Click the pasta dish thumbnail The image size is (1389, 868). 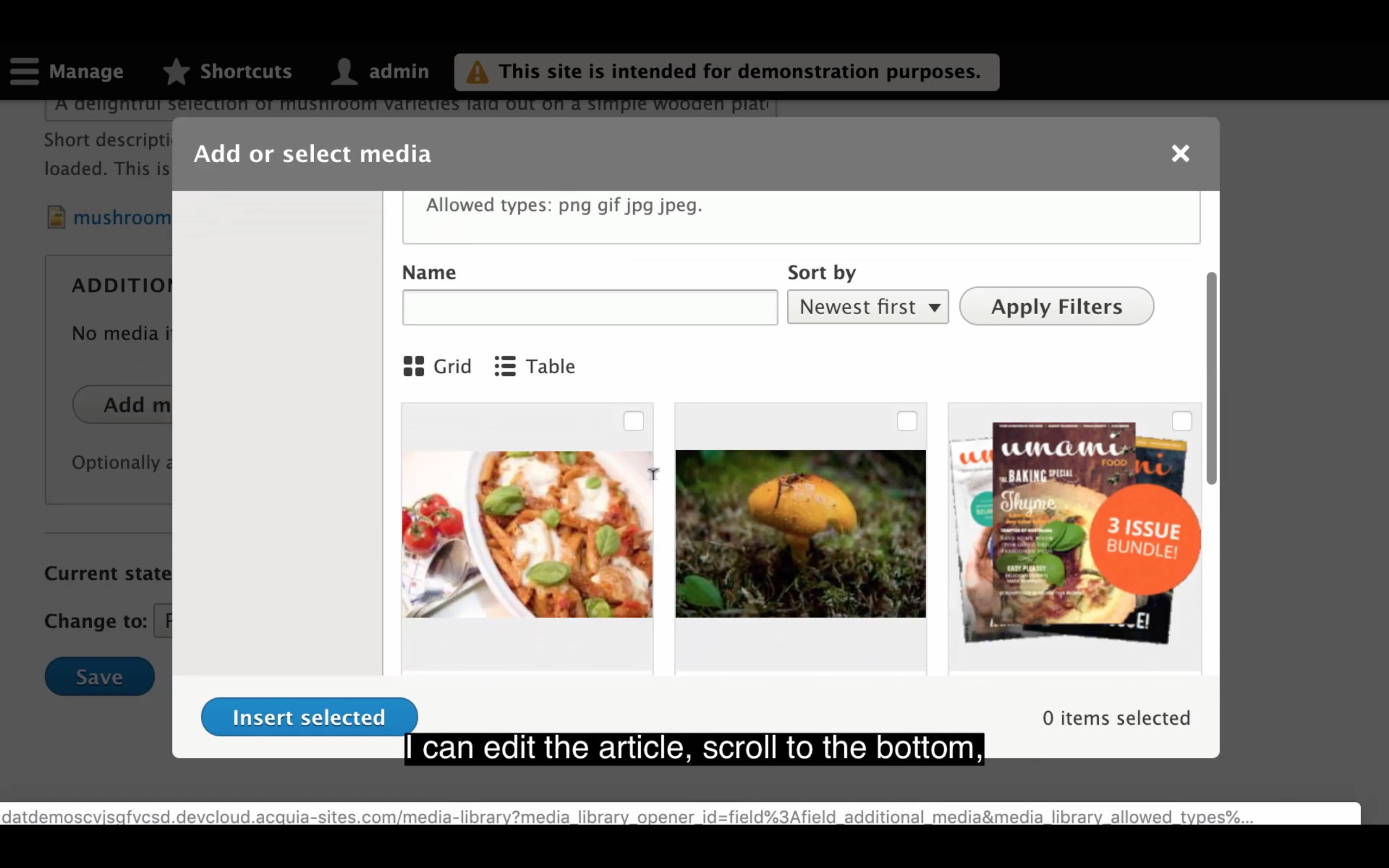(527, 534)
